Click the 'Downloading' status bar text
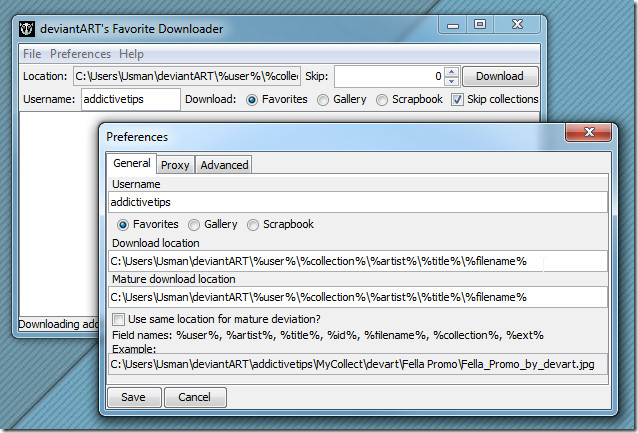Viewport: 638px width, 433px height. point(58,324)
